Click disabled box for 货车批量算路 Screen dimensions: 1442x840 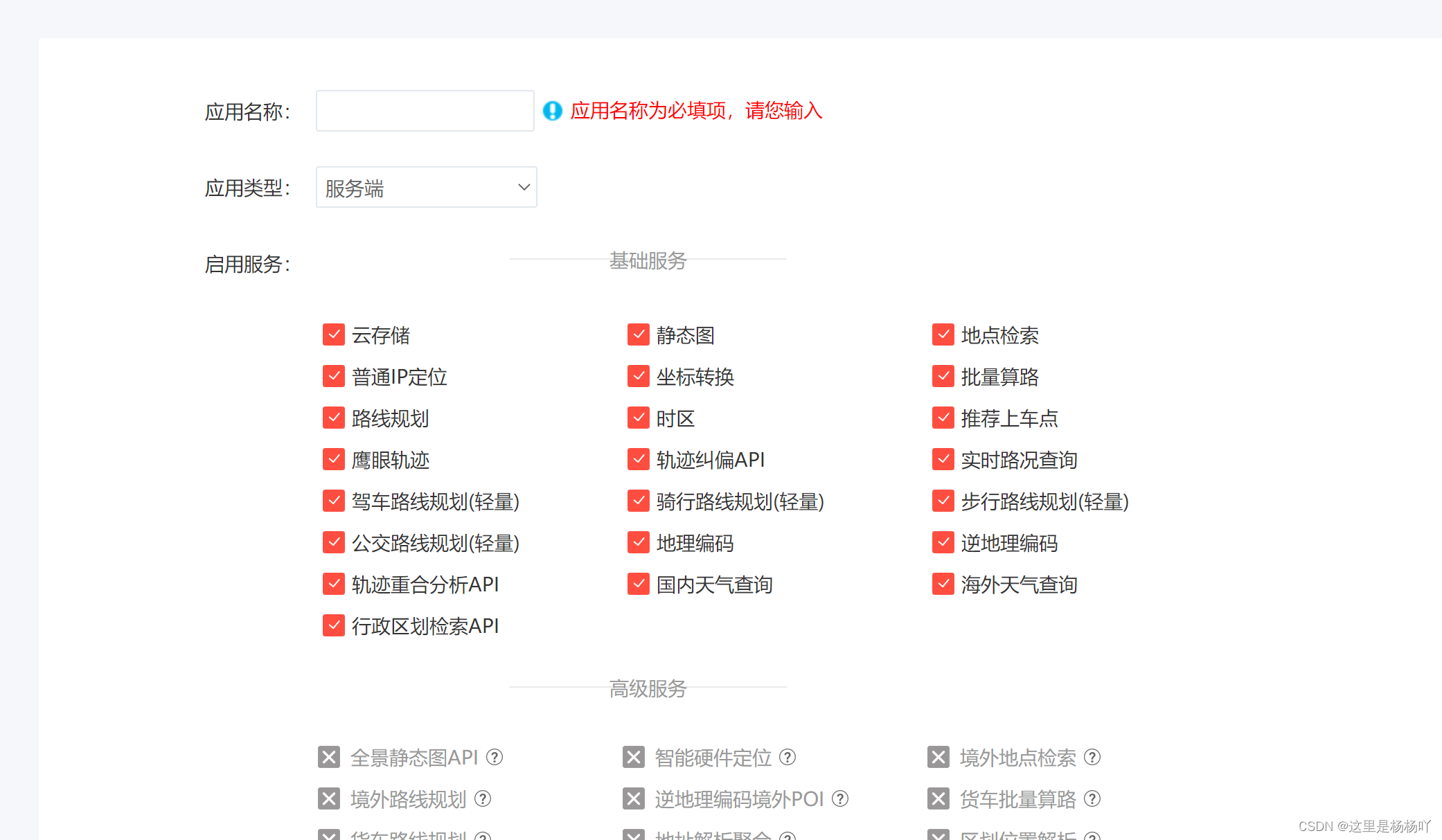tap(938, 798)
